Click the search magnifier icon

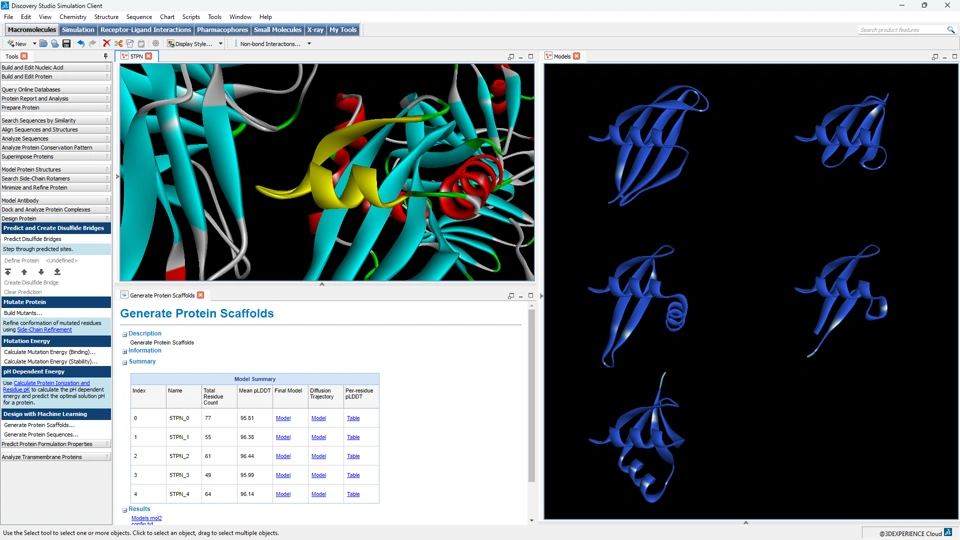pos(950,29)
